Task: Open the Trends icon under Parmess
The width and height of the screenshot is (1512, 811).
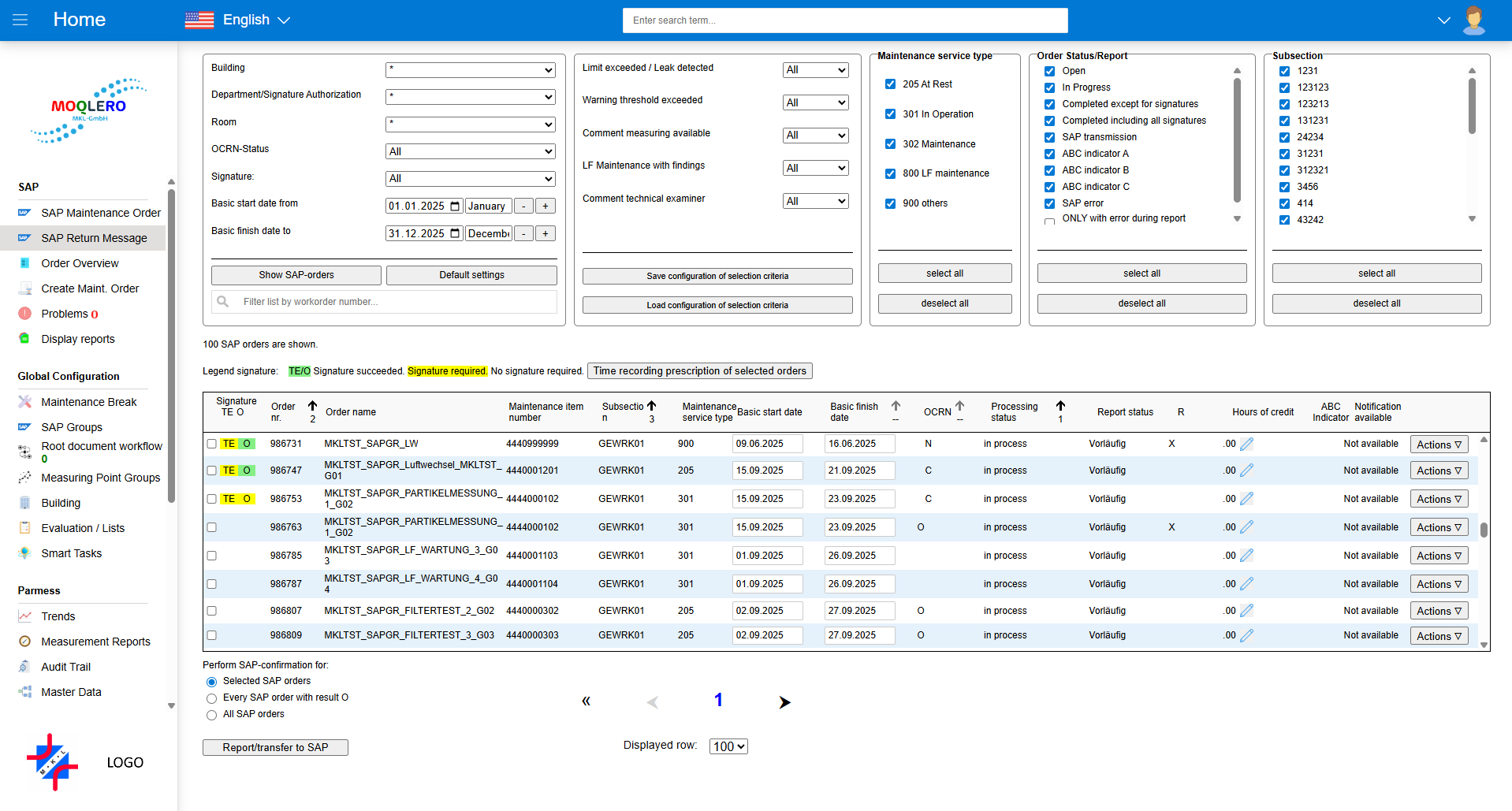Action: (x=24, y=616)
